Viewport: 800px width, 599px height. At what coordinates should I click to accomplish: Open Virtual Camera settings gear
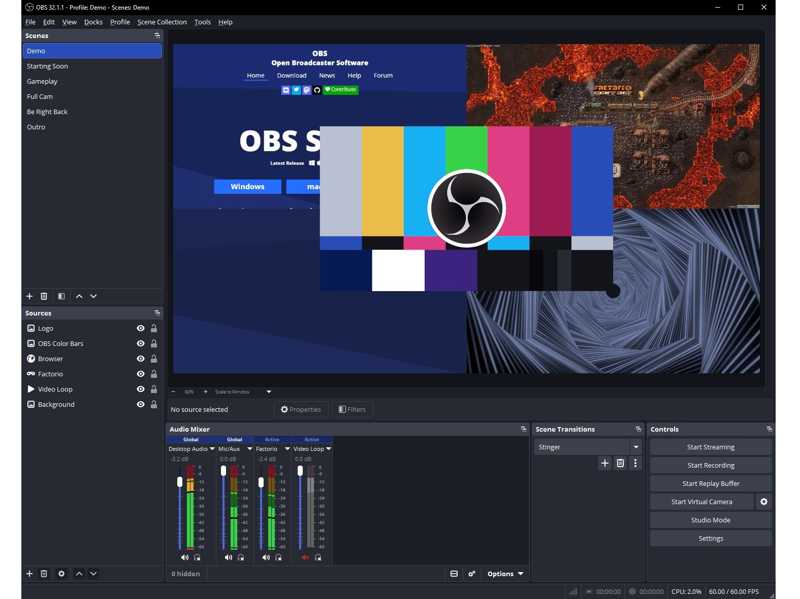coord(764,502)
